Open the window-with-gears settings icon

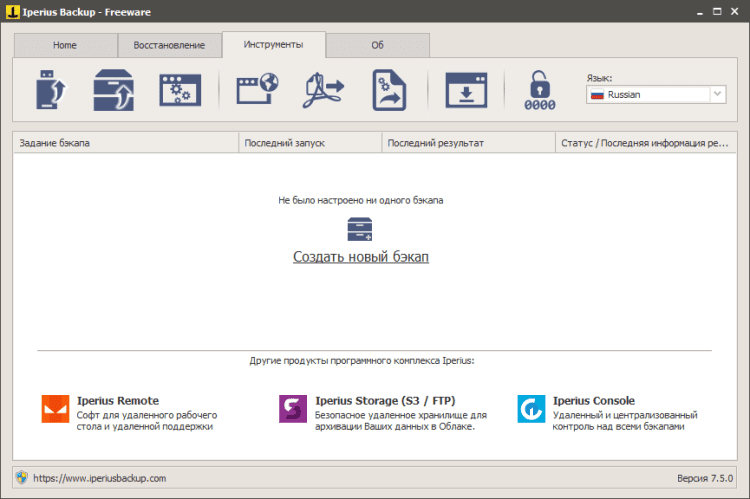pos(180,90)
